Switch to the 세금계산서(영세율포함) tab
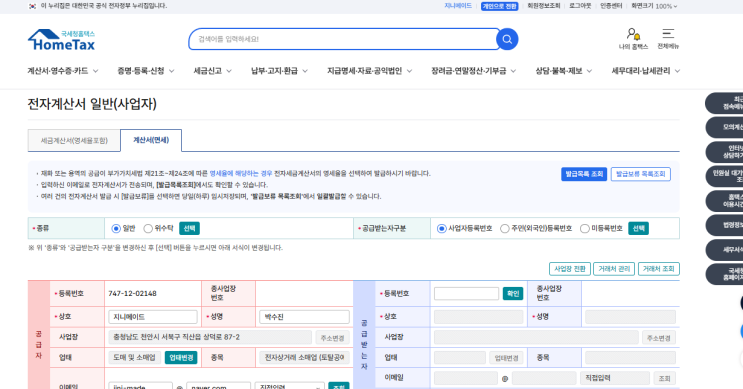The height and width of the screenshot is (389, 743). [x=74, y=141]
